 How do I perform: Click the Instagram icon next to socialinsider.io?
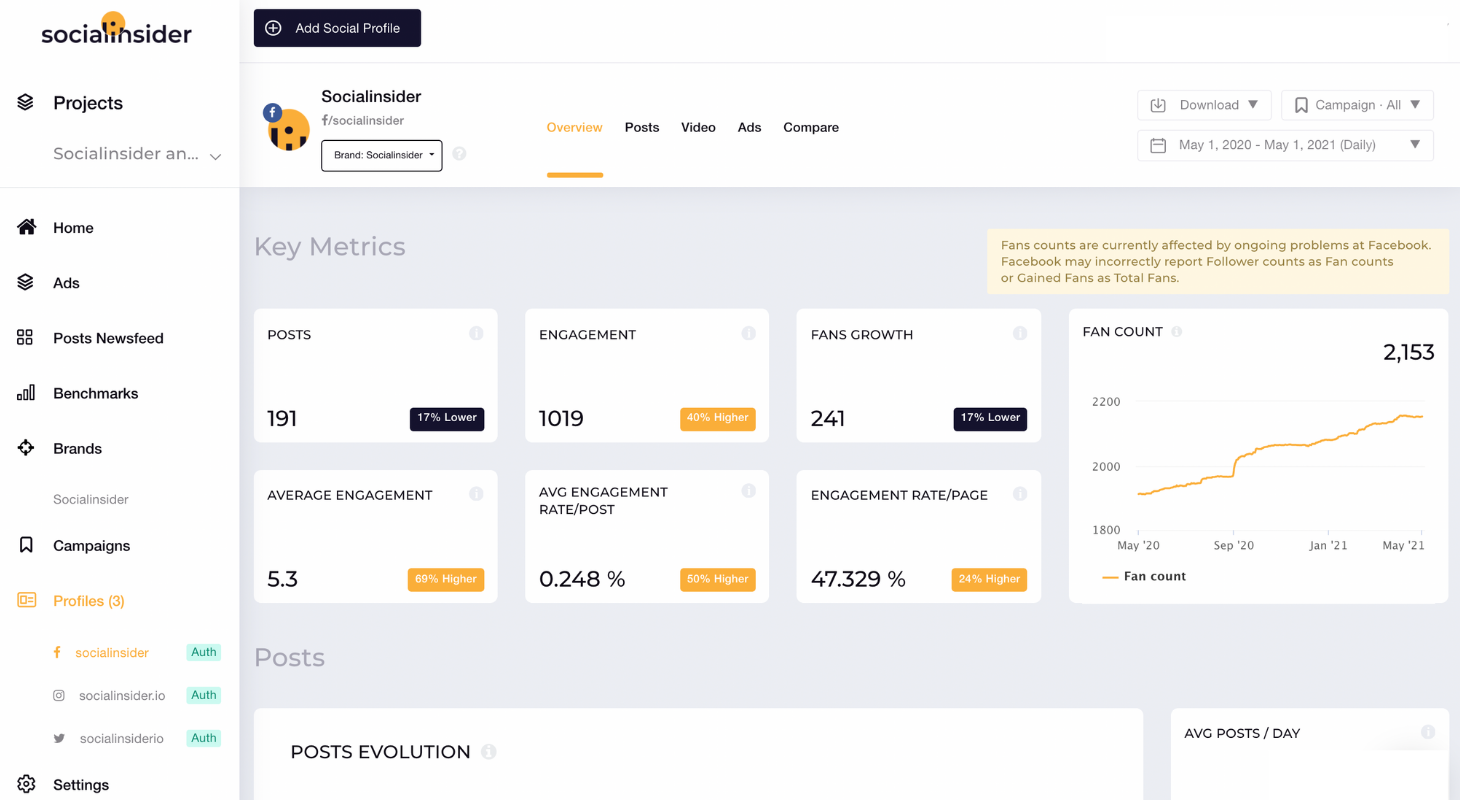point(59,695)
